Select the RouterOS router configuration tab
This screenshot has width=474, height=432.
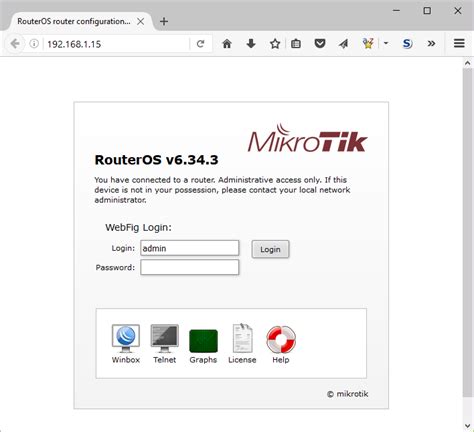74,21
